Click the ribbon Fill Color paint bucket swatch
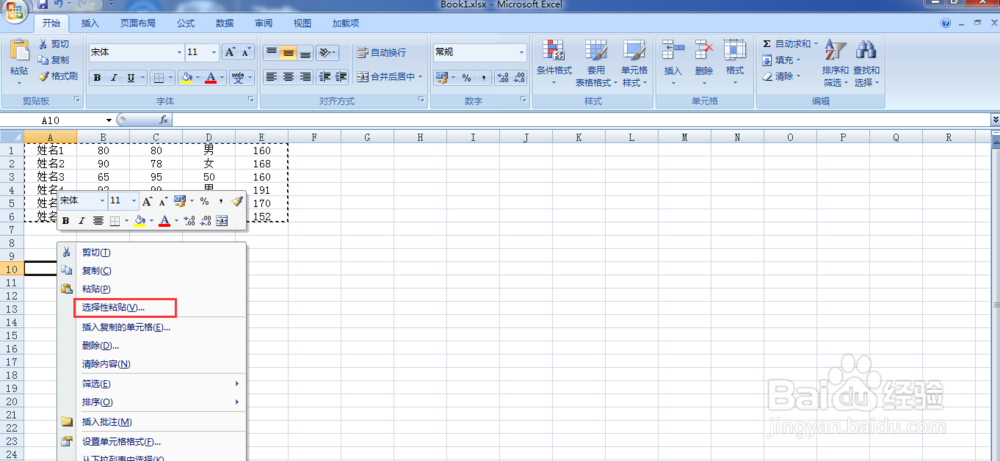Viewport: 1000px width, 461px height. point(187,78)
